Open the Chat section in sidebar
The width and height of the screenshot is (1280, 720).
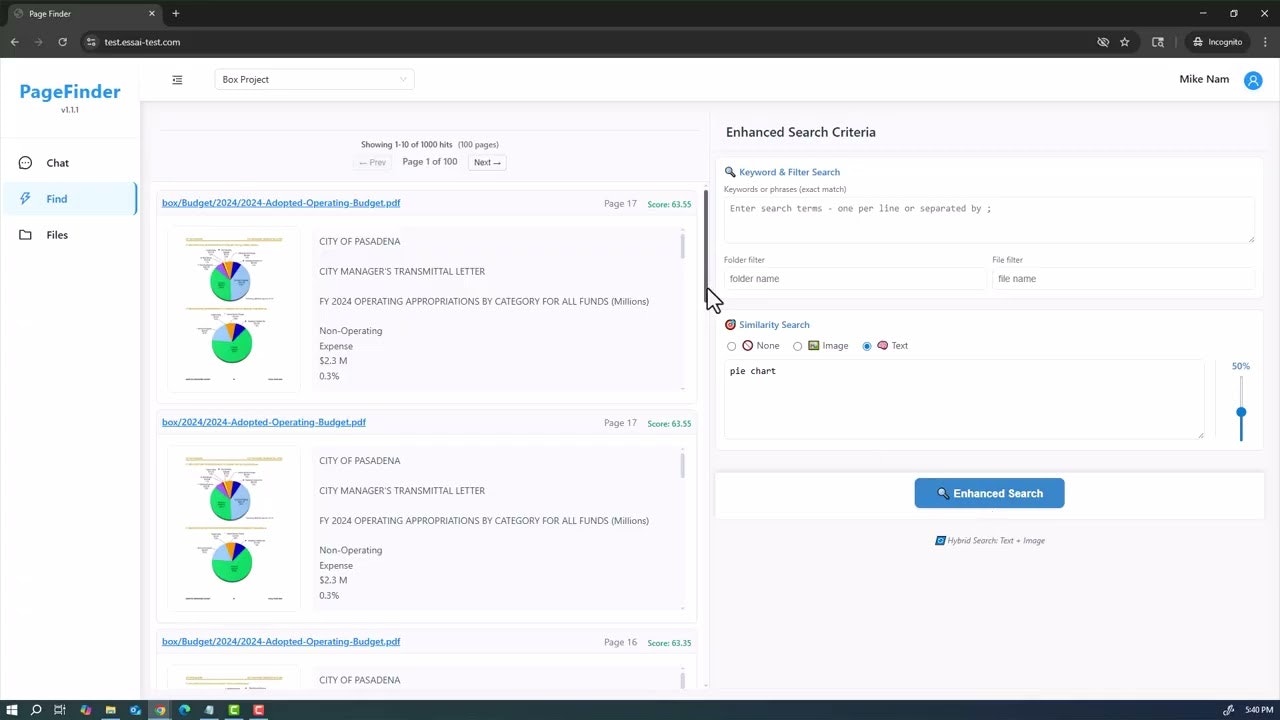point(69,163)
